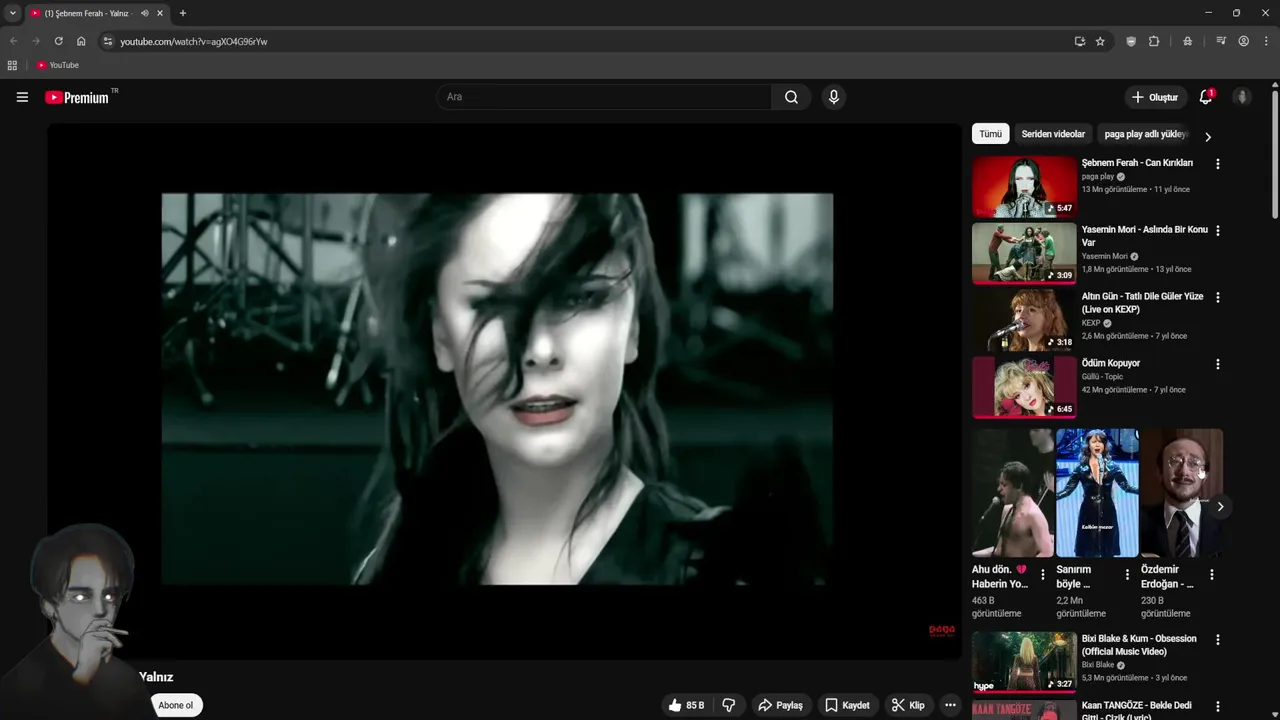The height and width of the screenshot is (720, 1280).
Task: Open options for Kaan Tangöze video
Action: 1217,707
